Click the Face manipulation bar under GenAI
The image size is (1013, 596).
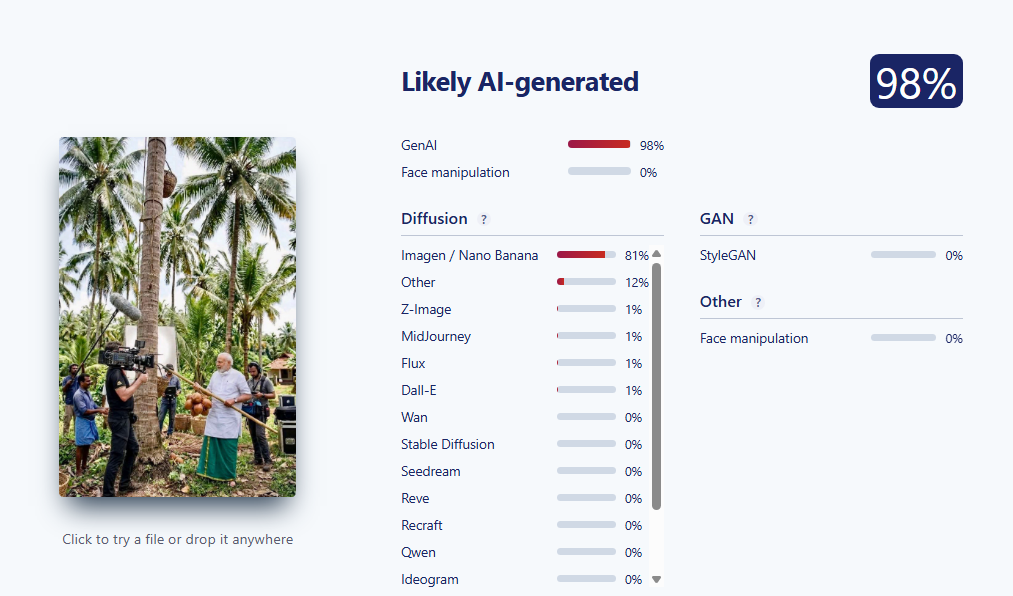[599, 172]
